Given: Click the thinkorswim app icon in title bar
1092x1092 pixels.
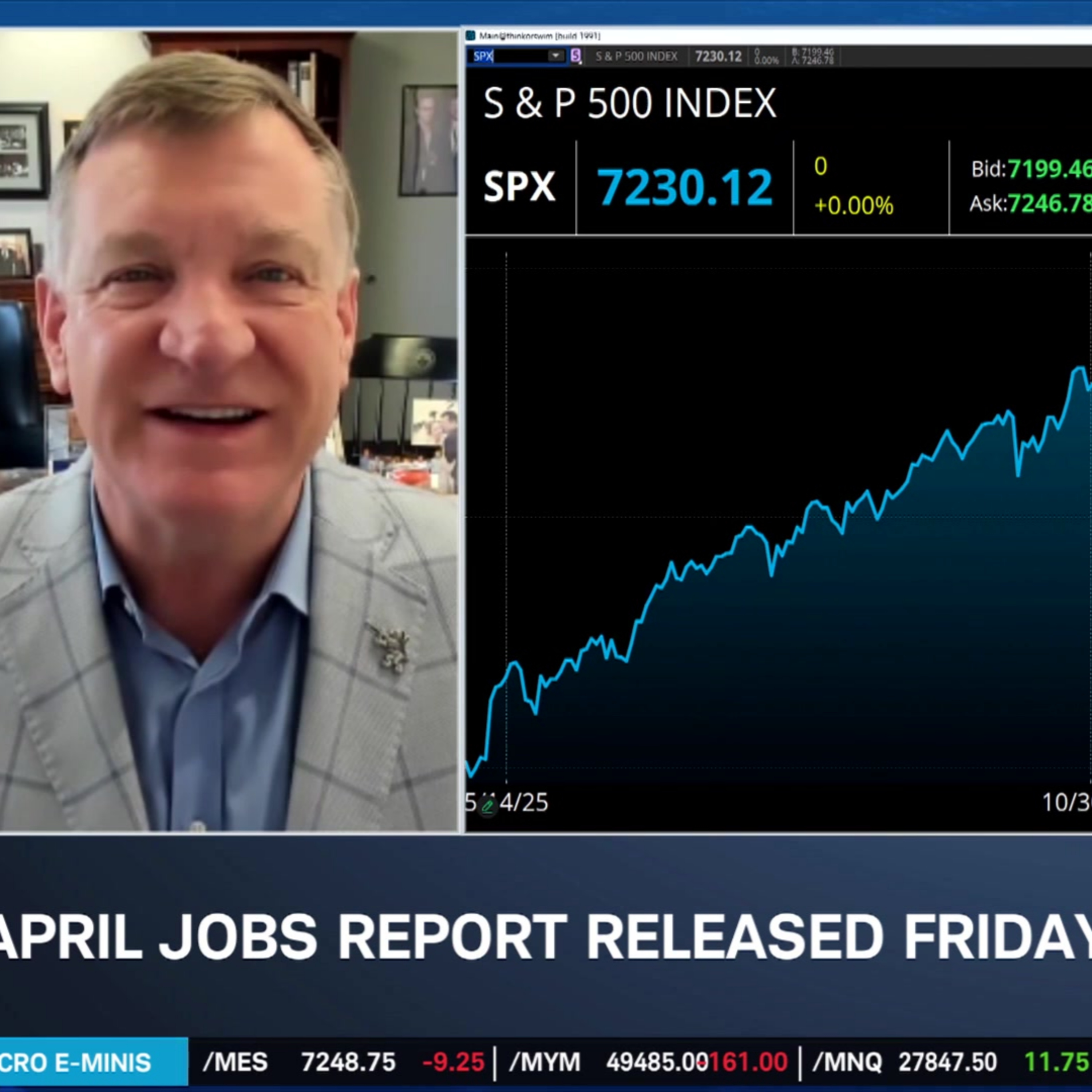Looking at the screenshot, I should (471, 36).
